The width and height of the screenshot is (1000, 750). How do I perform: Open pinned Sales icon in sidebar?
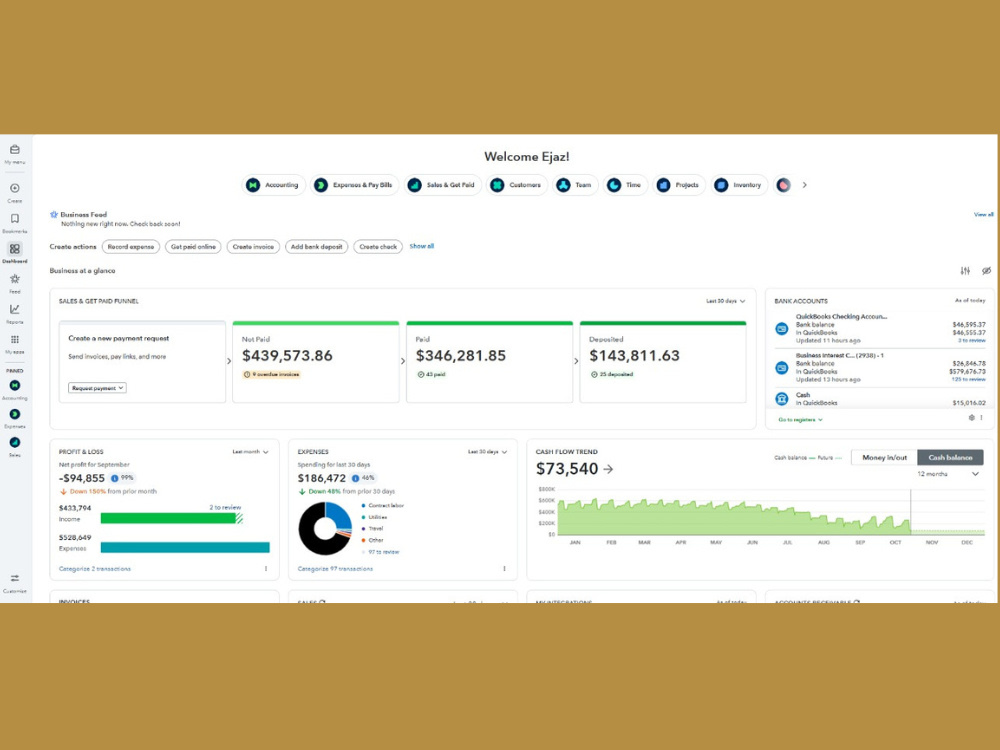point(15,442)
